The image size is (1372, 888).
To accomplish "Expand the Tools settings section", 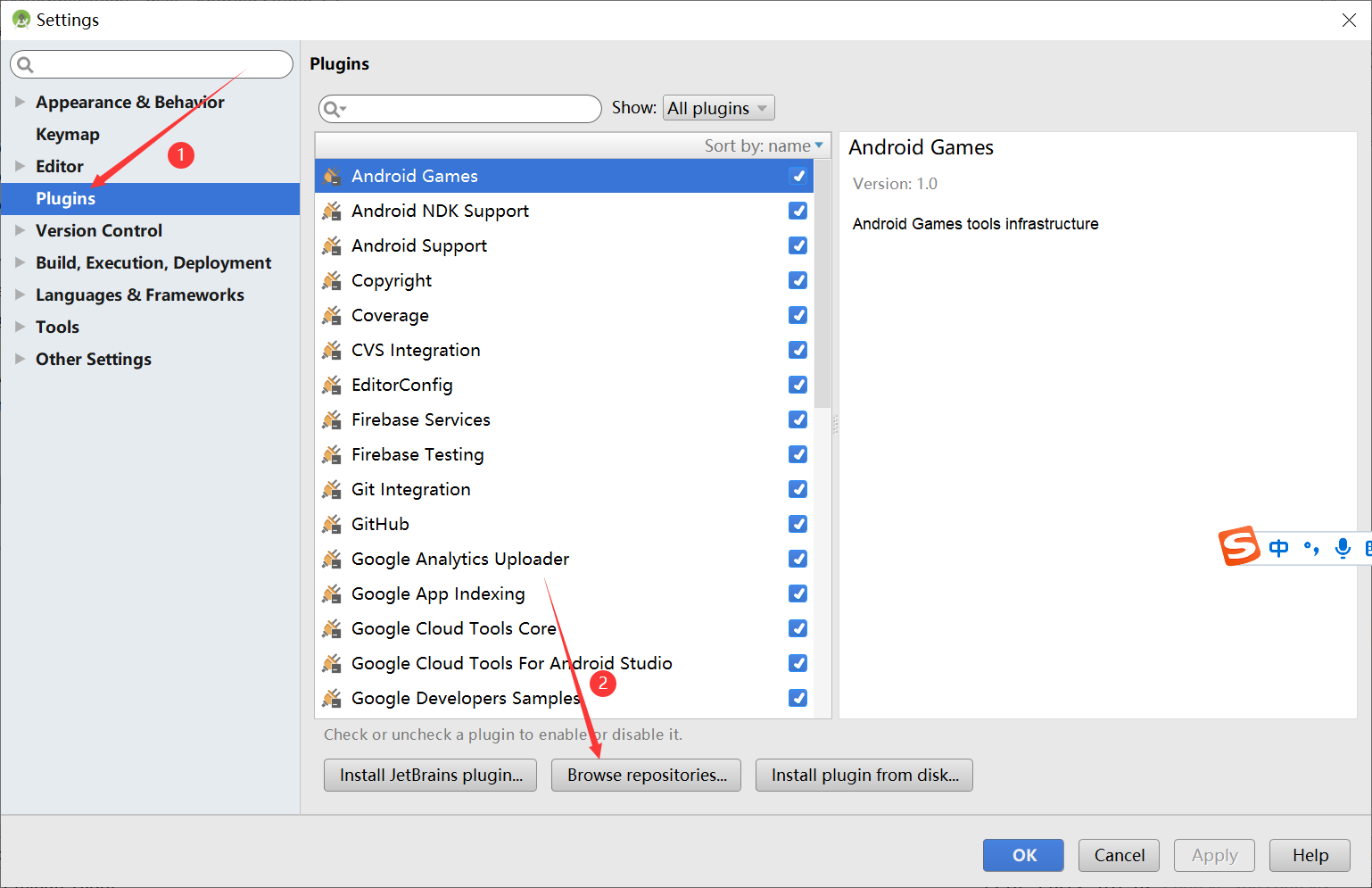I will point(20,327).
